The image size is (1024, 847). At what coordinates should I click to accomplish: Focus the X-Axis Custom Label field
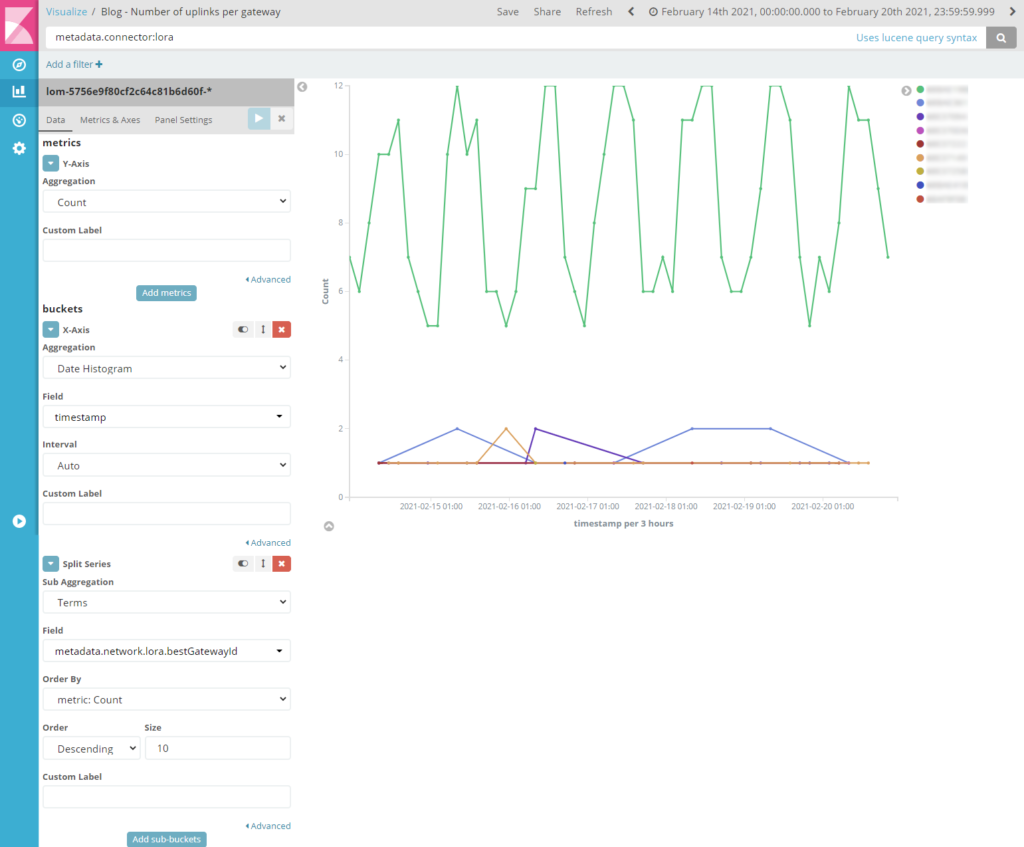(x=167, y=514)
